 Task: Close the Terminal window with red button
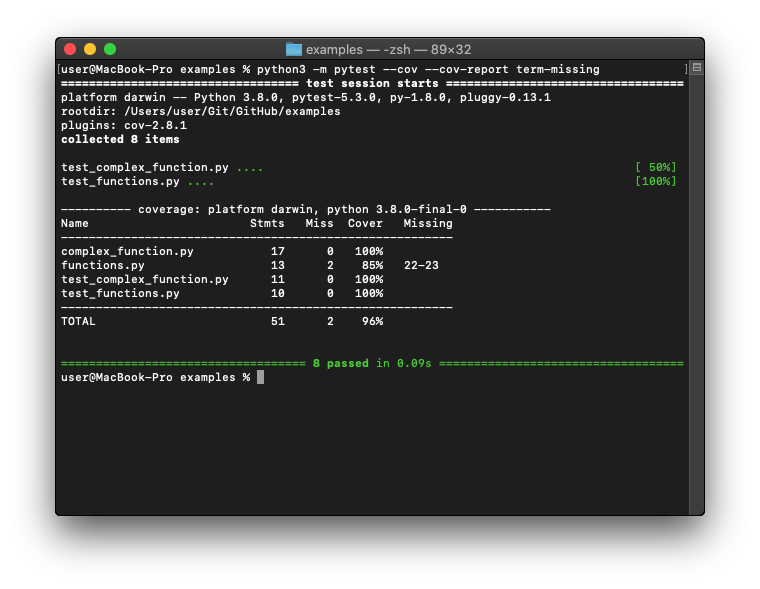point(70,49)
